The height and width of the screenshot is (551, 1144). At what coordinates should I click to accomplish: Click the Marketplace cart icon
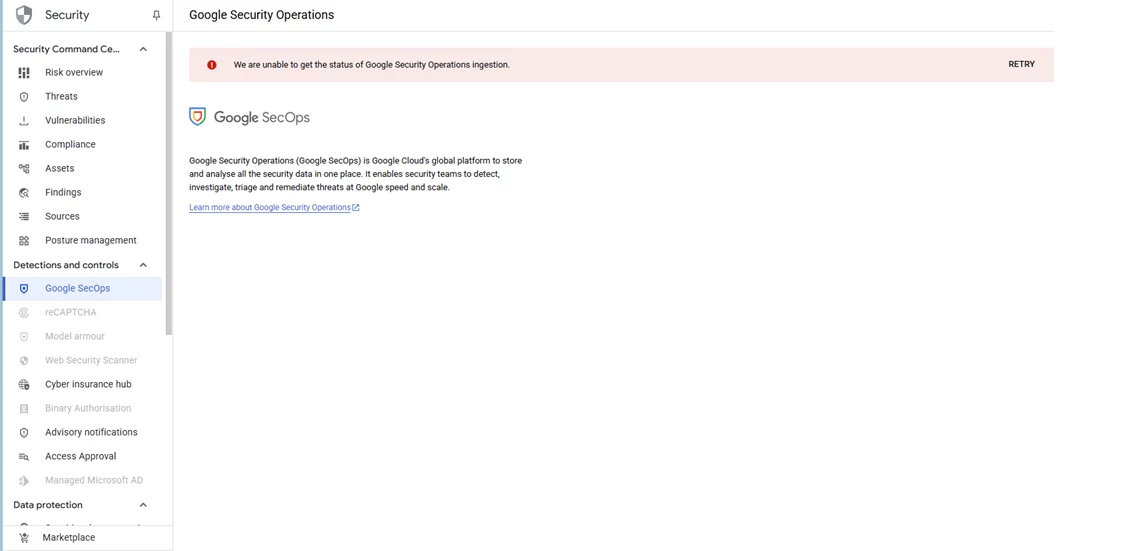coord(24,538)
